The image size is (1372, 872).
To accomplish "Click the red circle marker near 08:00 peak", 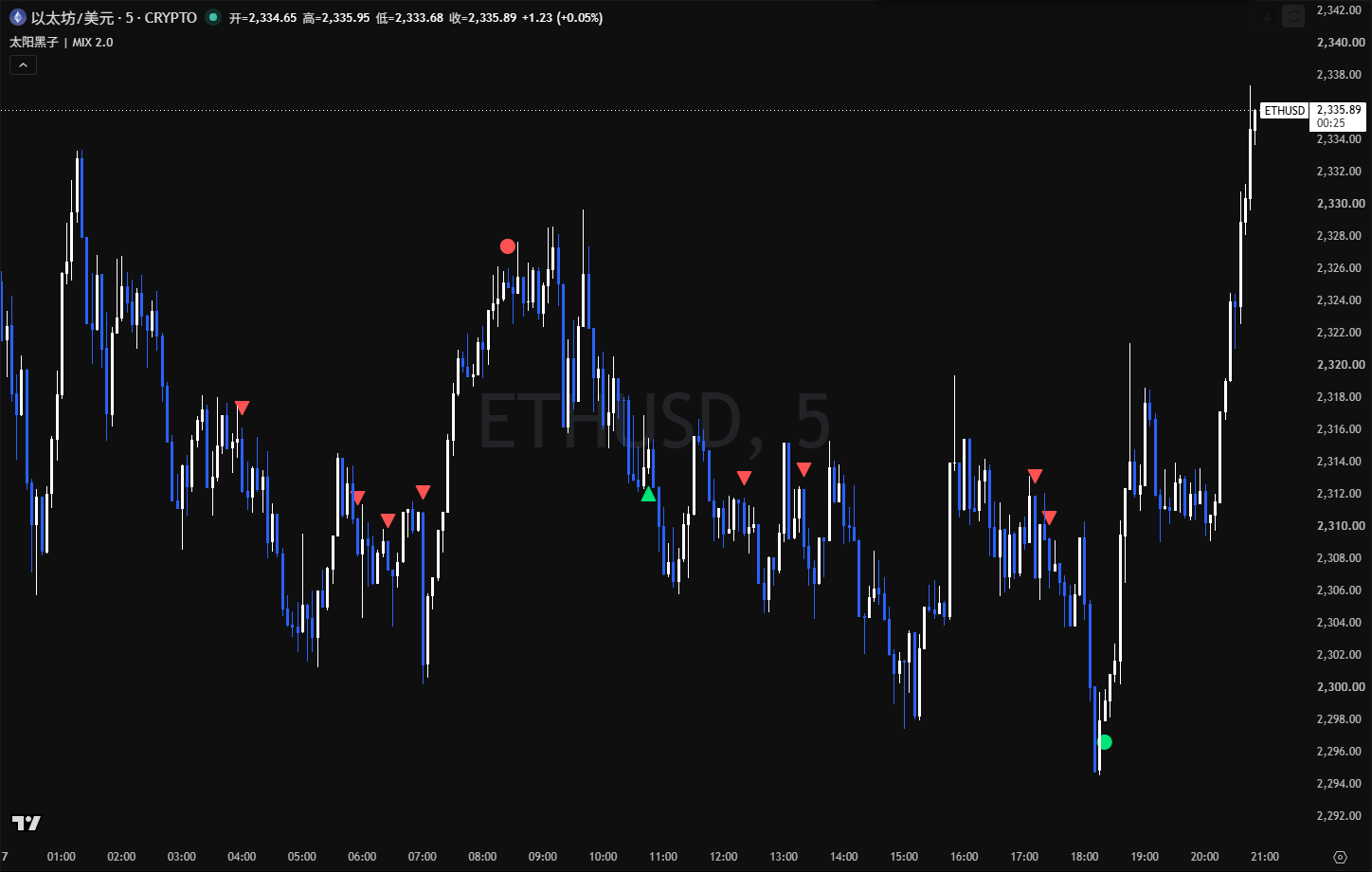I will coord(508,246).
